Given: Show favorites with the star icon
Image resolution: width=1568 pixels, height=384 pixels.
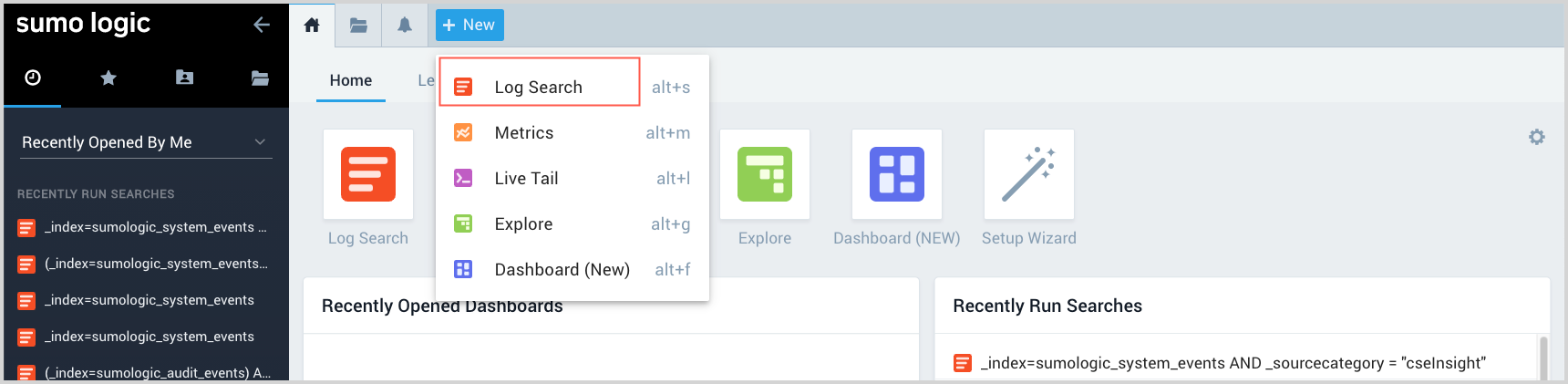Looking at the screenshot, I should [108, 78].
